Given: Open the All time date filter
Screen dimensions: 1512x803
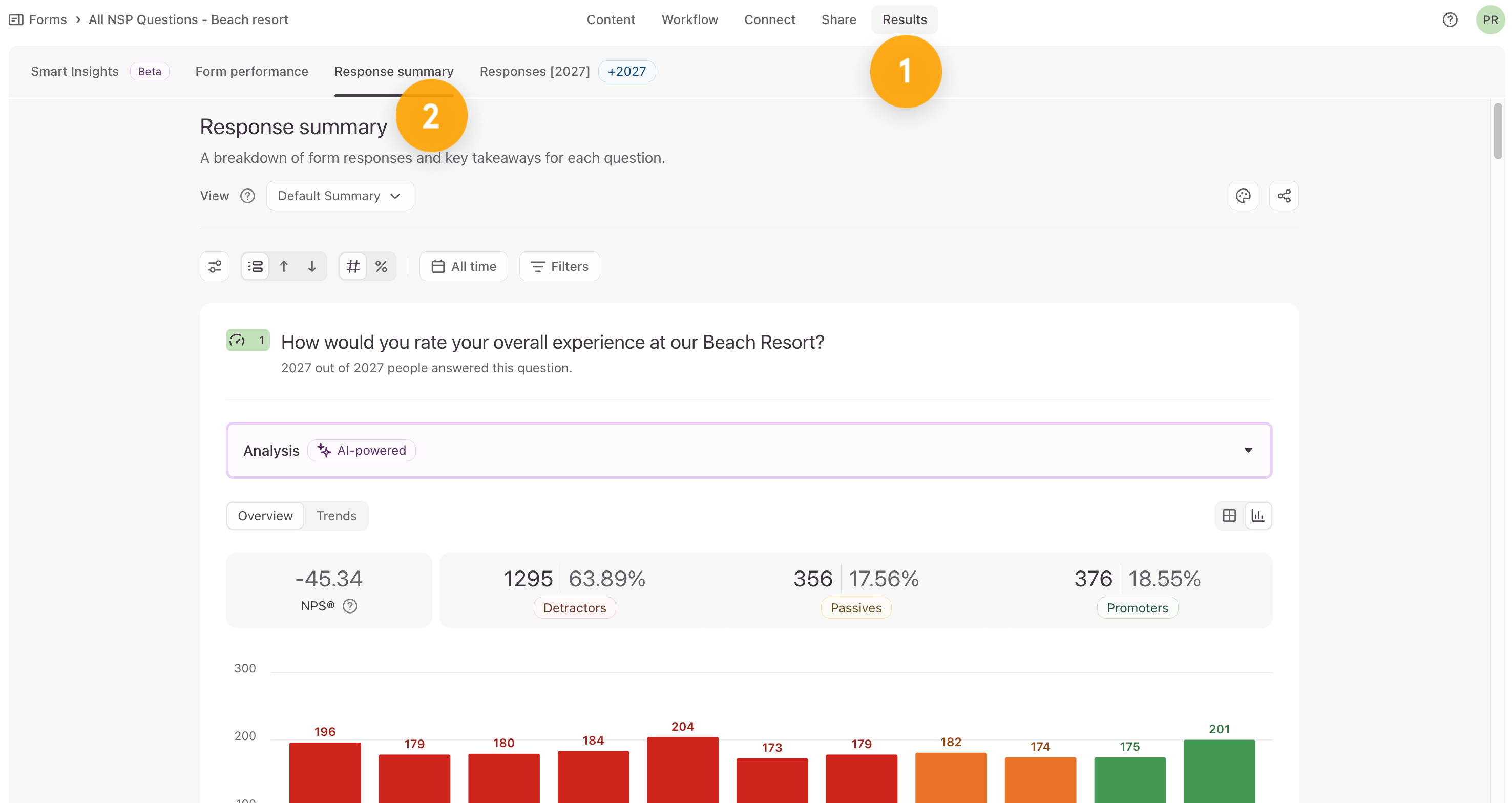Looking at the screenshot, I should 464,266.
